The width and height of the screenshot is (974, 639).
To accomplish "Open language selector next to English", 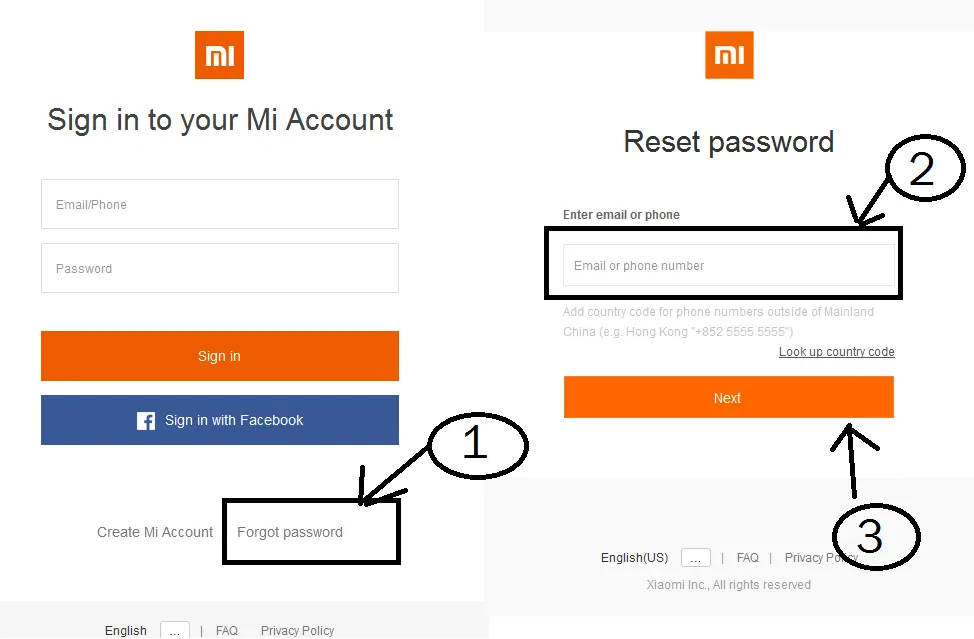I will [x=175, y=631].
